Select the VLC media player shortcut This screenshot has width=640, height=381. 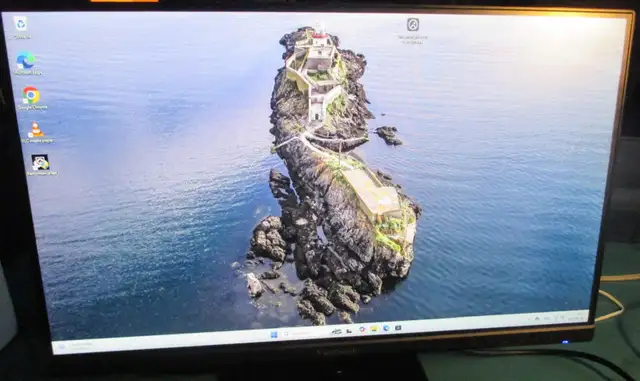pyautogui.click(x=36, y=132)
